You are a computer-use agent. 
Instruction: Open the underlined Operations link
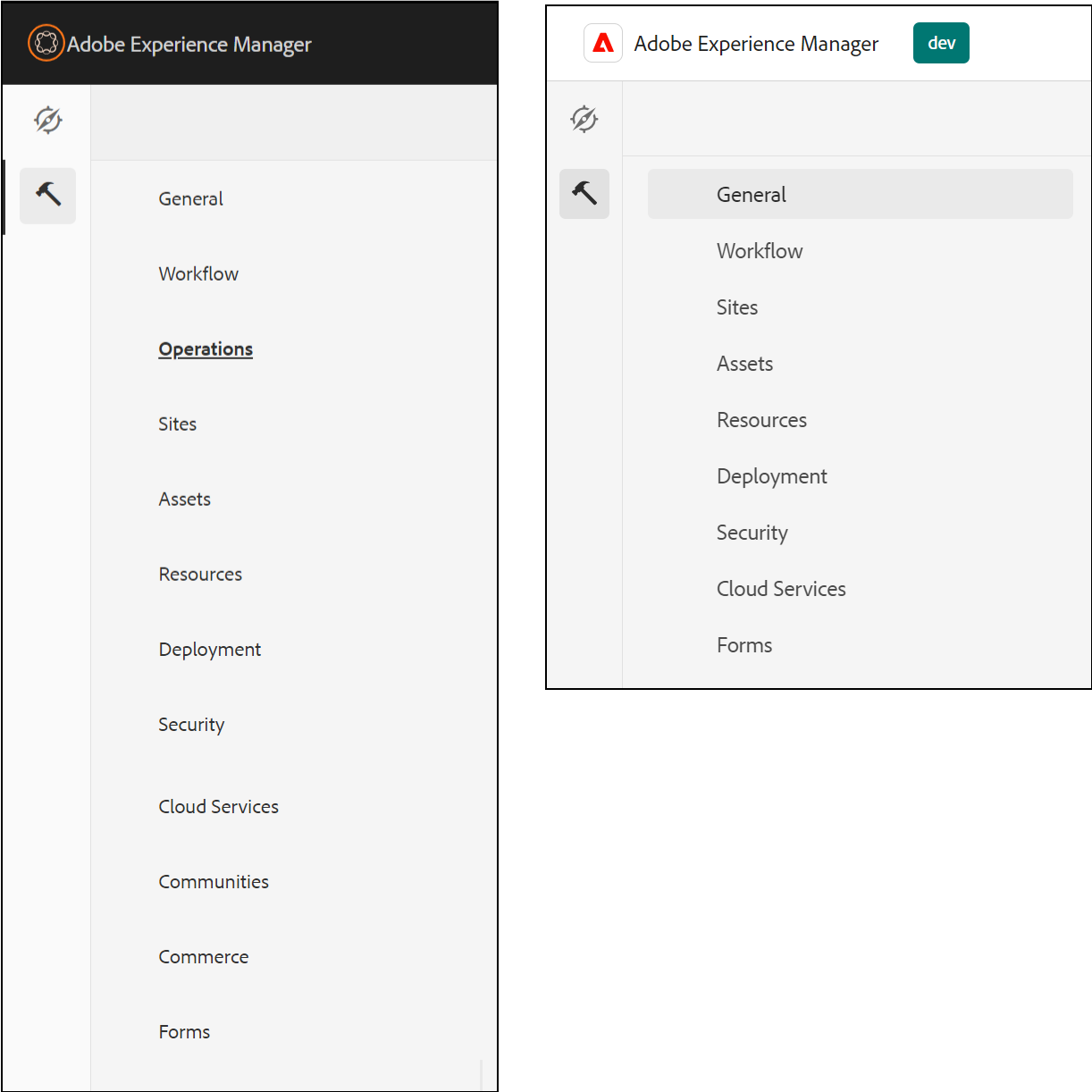coord(206,349)
